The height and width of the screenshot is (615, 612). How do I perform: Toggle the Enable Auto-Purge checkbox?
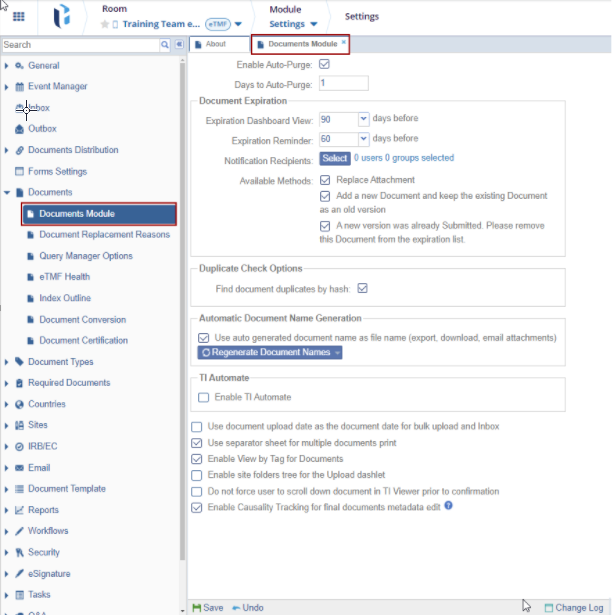click(324, 64)
